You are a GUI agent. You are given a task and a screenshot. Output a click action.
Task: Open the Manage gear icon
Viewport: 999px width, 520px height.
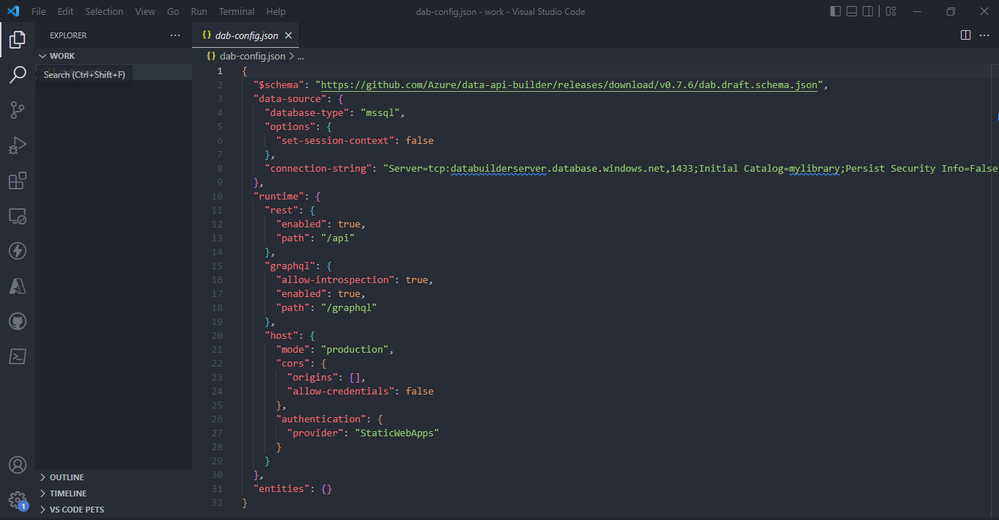[17, 500]
